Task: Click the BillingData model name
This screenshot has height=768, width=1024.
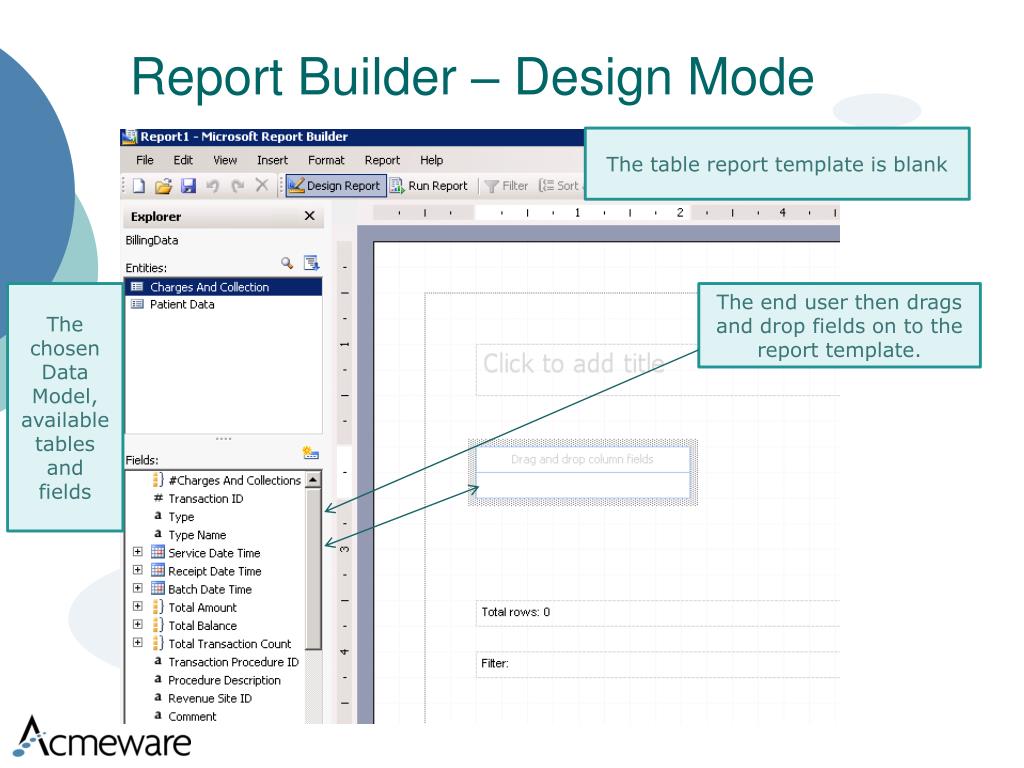Action: point(152,240)
